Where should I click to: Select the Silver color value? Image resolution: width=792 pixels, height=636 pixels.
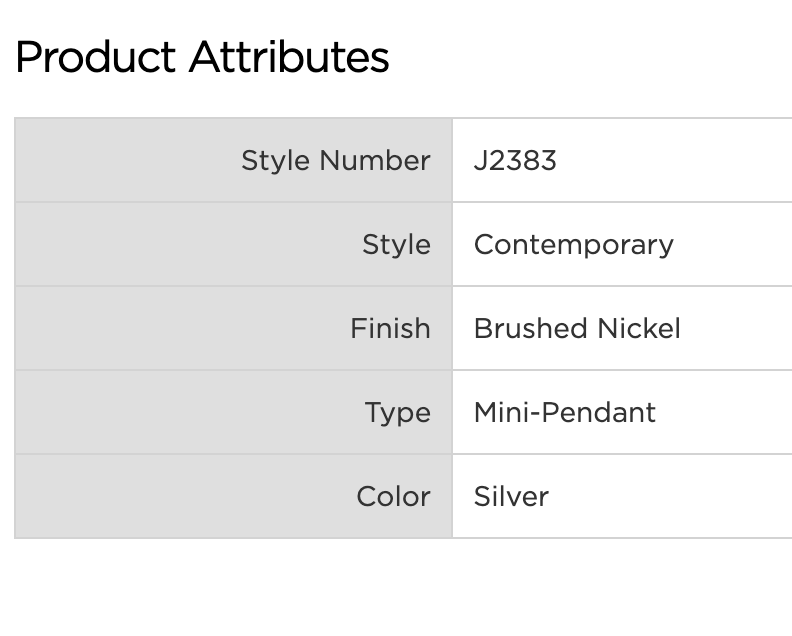coord(511,496)
